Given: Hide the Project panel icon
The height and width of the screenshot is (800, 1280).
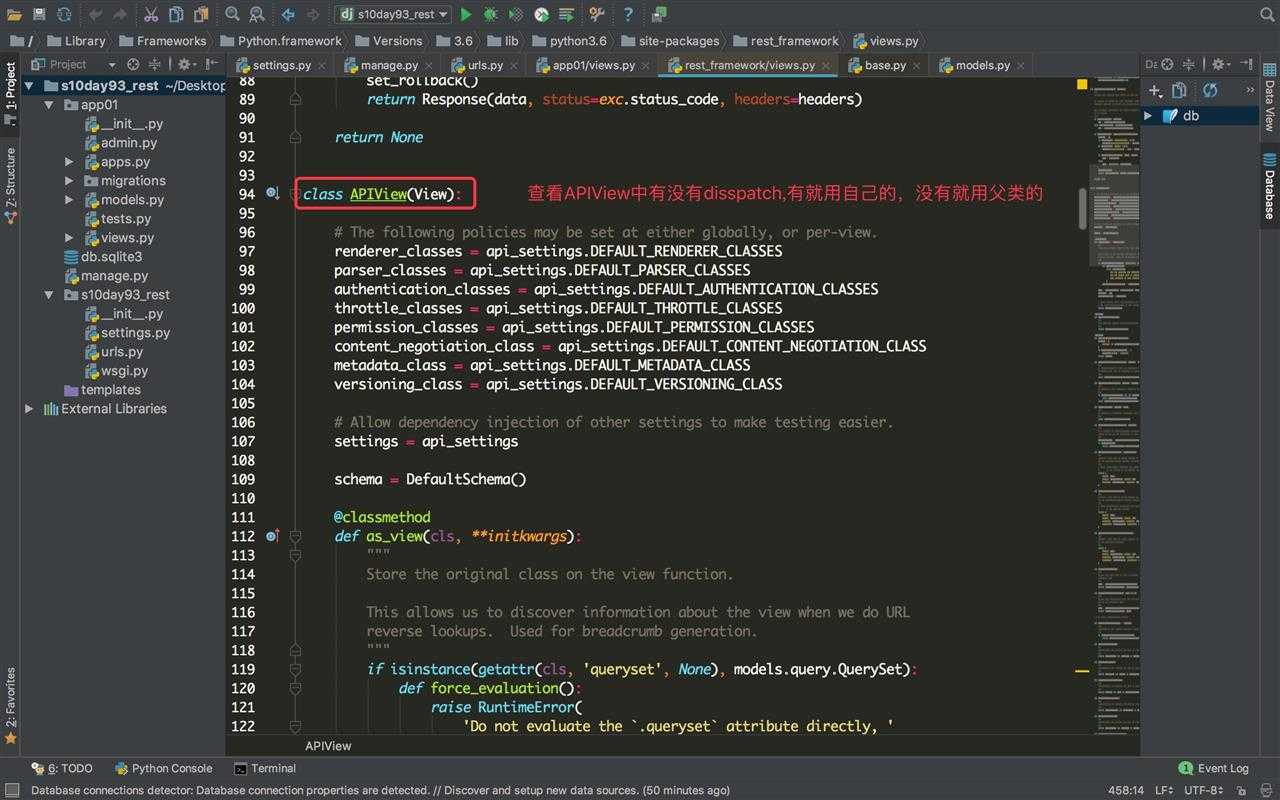Looking at the screenshot, I should tap(212, 64).
